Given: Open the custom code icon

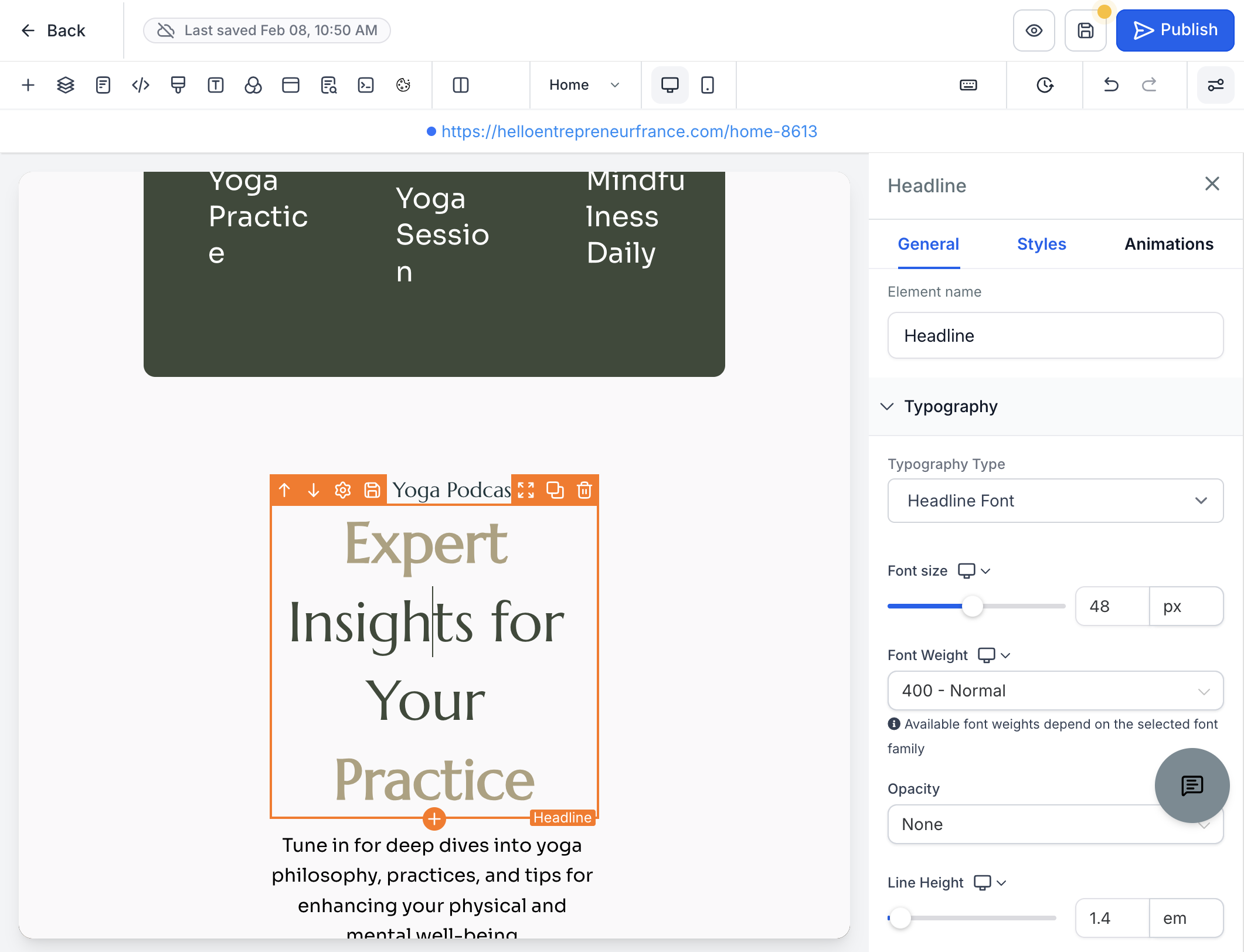Looking at the screenshot, I should (x=141, y=85).
